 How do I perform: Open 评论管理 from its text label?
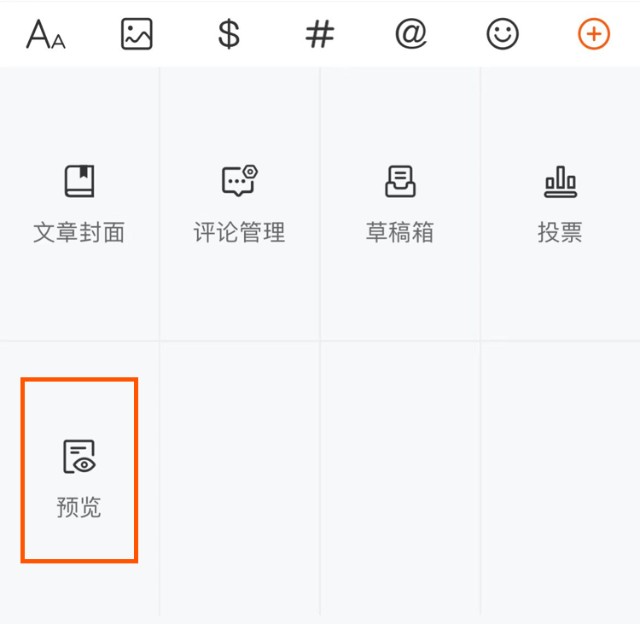click(240, 232)
